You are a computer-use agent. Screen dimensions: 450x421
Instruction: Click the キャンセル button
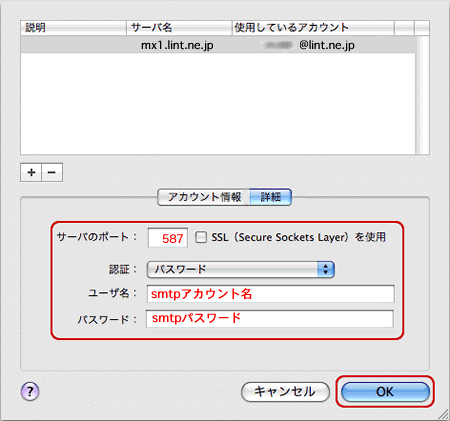click(x=285, y=392)
